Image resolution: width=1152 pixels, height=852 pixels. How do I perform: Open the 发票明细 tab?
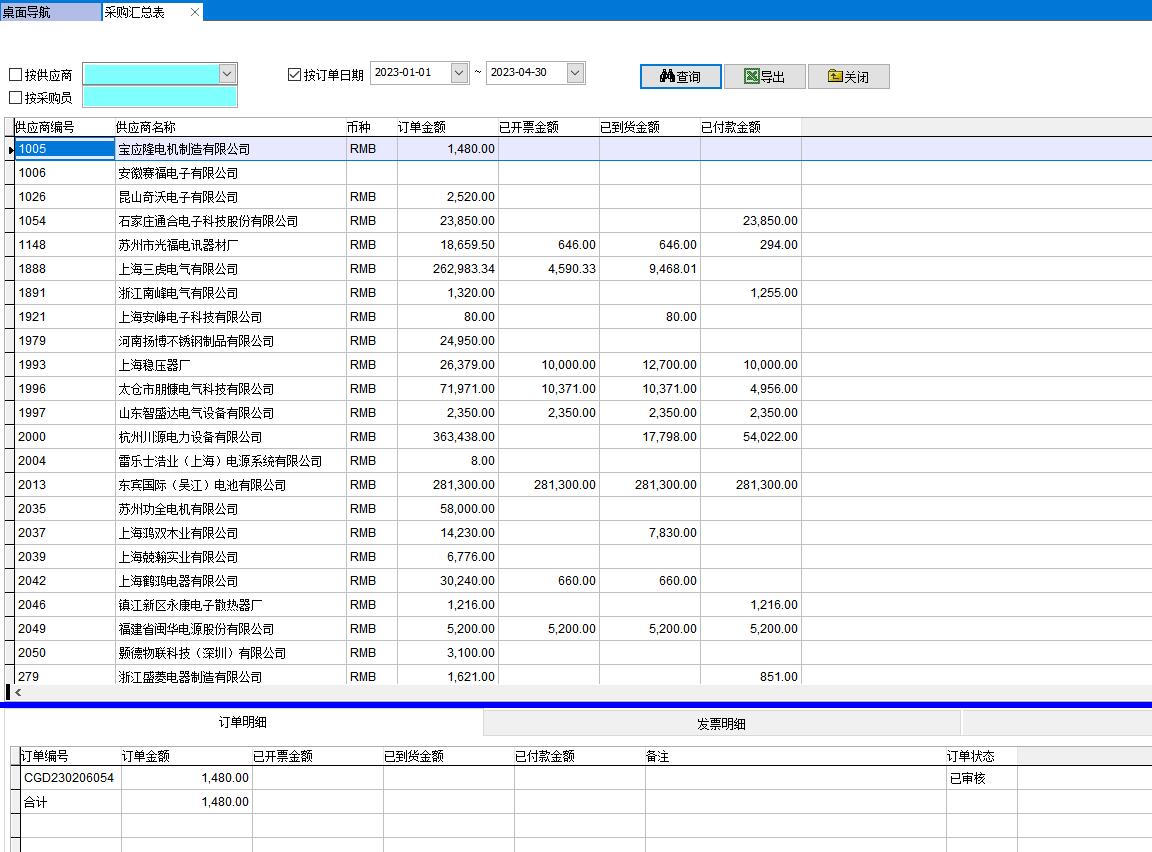pos(721,724)
